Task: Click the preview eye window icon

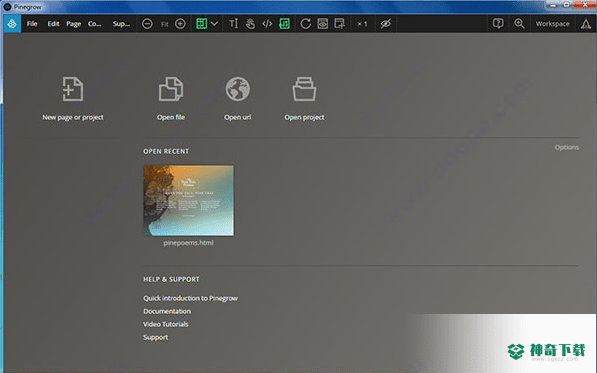Action: click(322, 24)
